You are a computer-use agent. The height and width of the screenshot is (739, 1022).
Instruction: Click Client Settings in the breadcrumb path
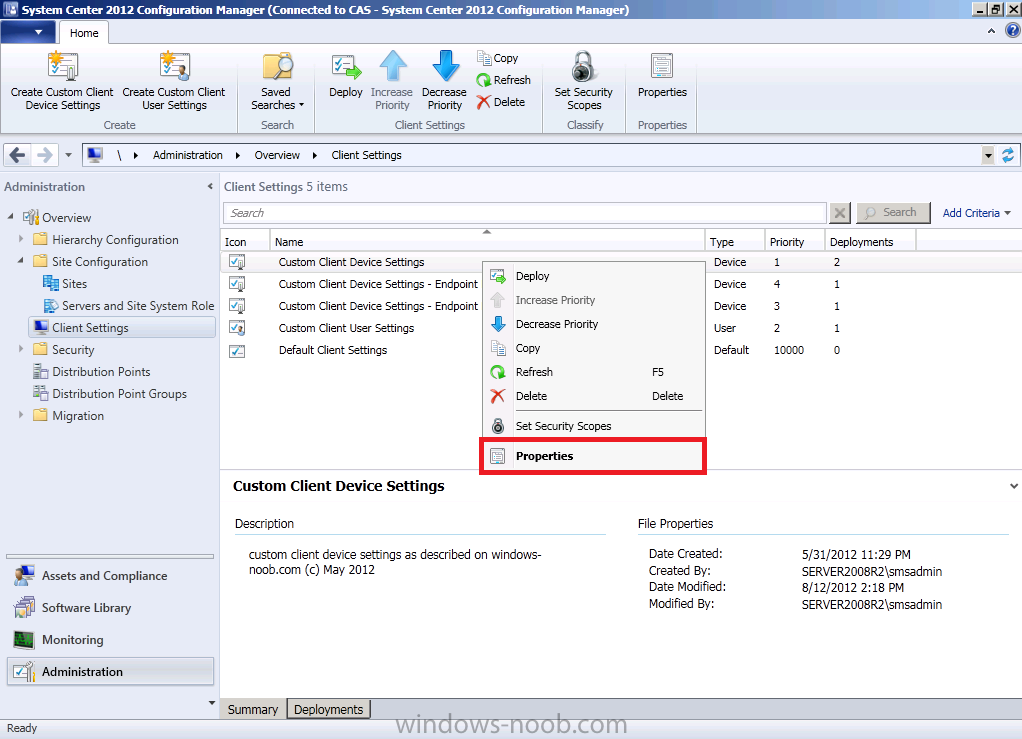pyautogui.click(x=366, y=155)
